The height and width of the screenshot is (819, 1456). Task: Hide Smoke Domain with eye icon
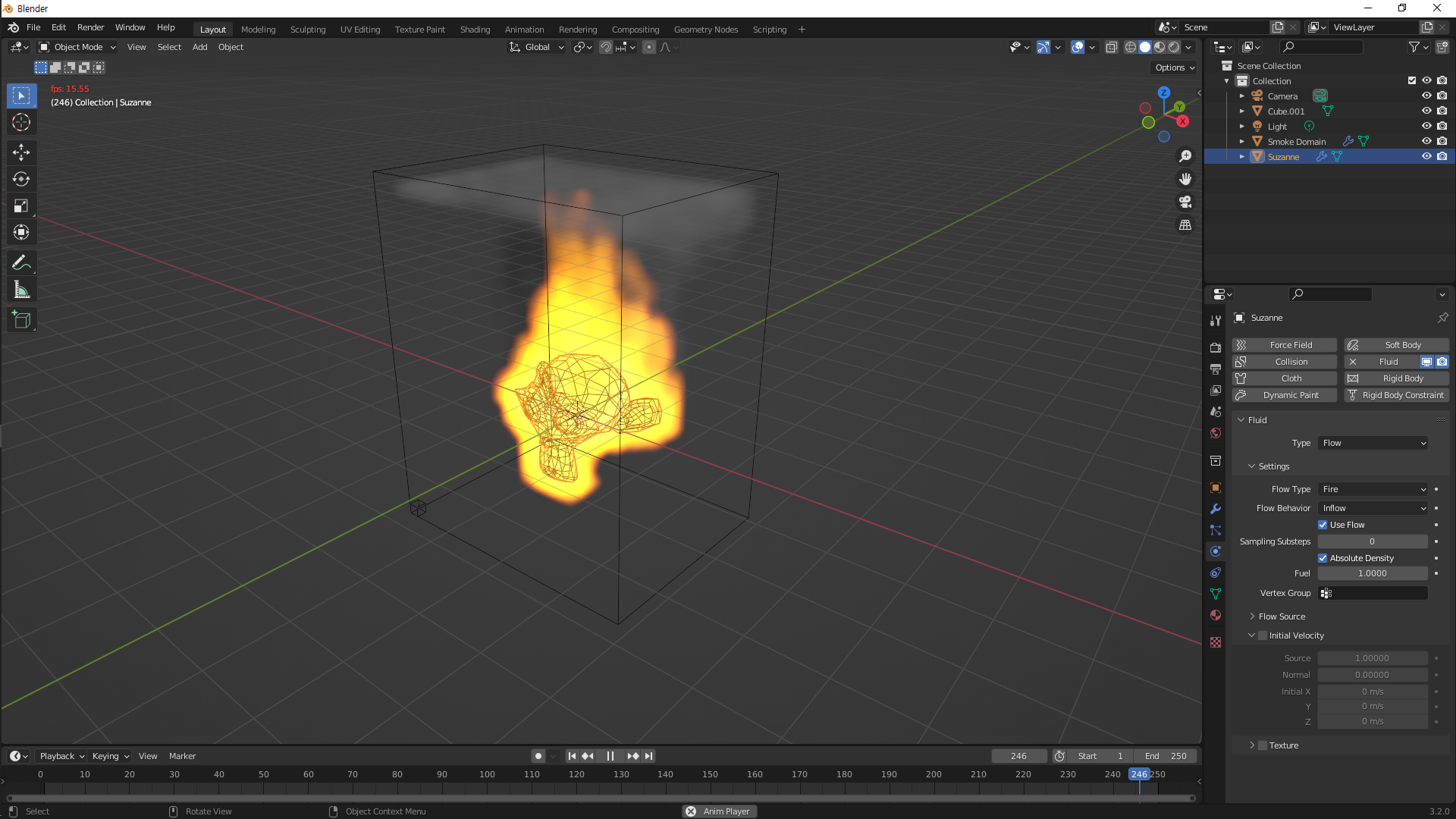click(x=1426, y=142)
